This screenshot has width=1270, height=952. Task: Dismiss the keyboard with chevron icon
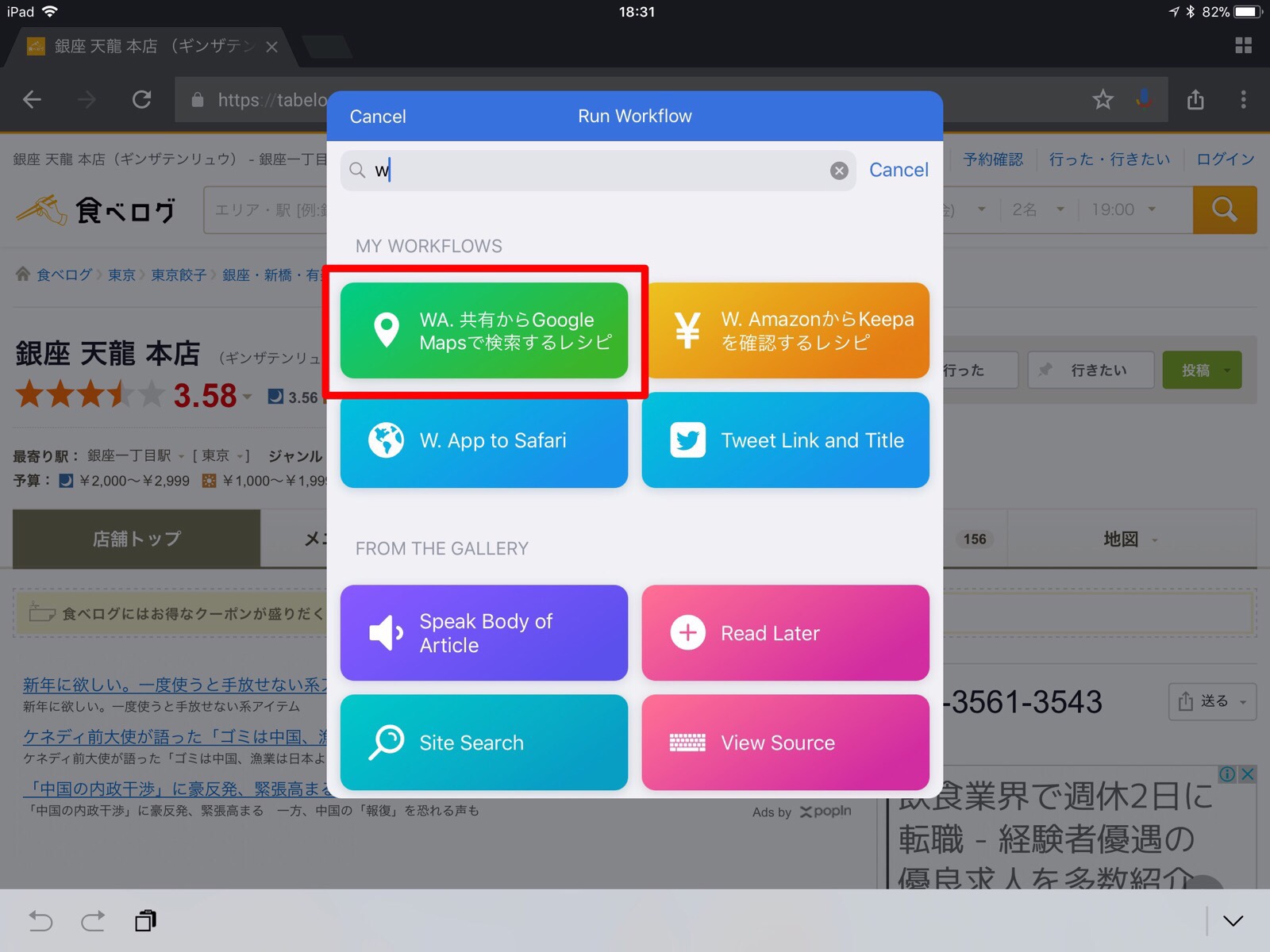tap(1233, 921)
